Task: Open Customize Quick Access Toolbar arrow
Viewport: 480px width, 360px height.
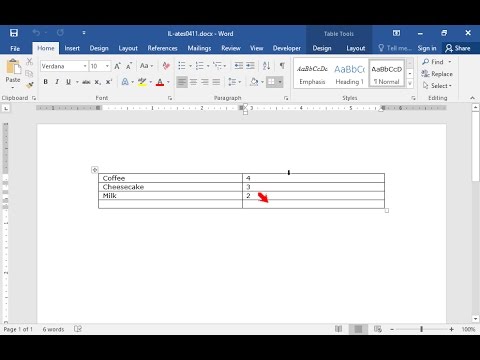Action: click(84, 33)
